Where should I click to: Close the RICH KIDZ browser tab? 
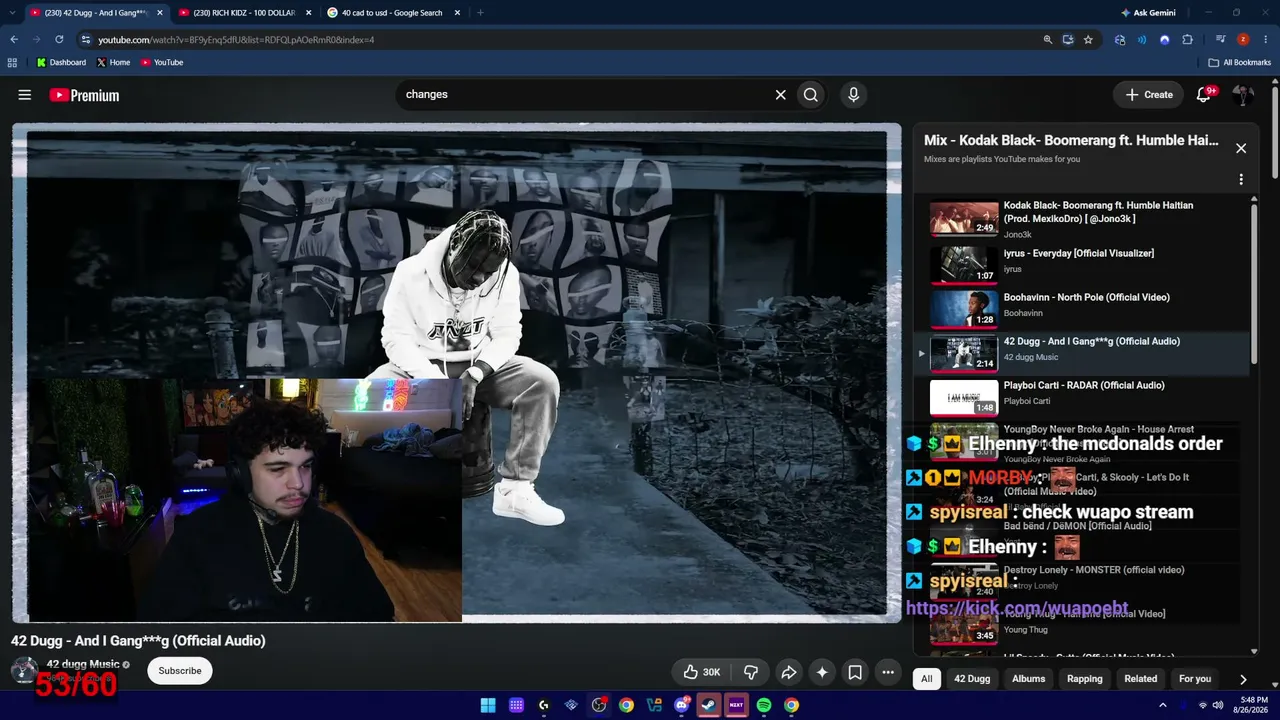(309, 13)
